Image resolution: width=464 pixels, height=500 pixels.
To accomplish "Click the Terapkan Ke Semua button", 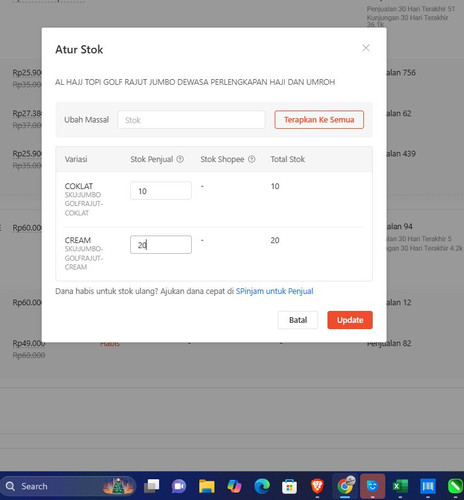I will (x=319, y=120).
